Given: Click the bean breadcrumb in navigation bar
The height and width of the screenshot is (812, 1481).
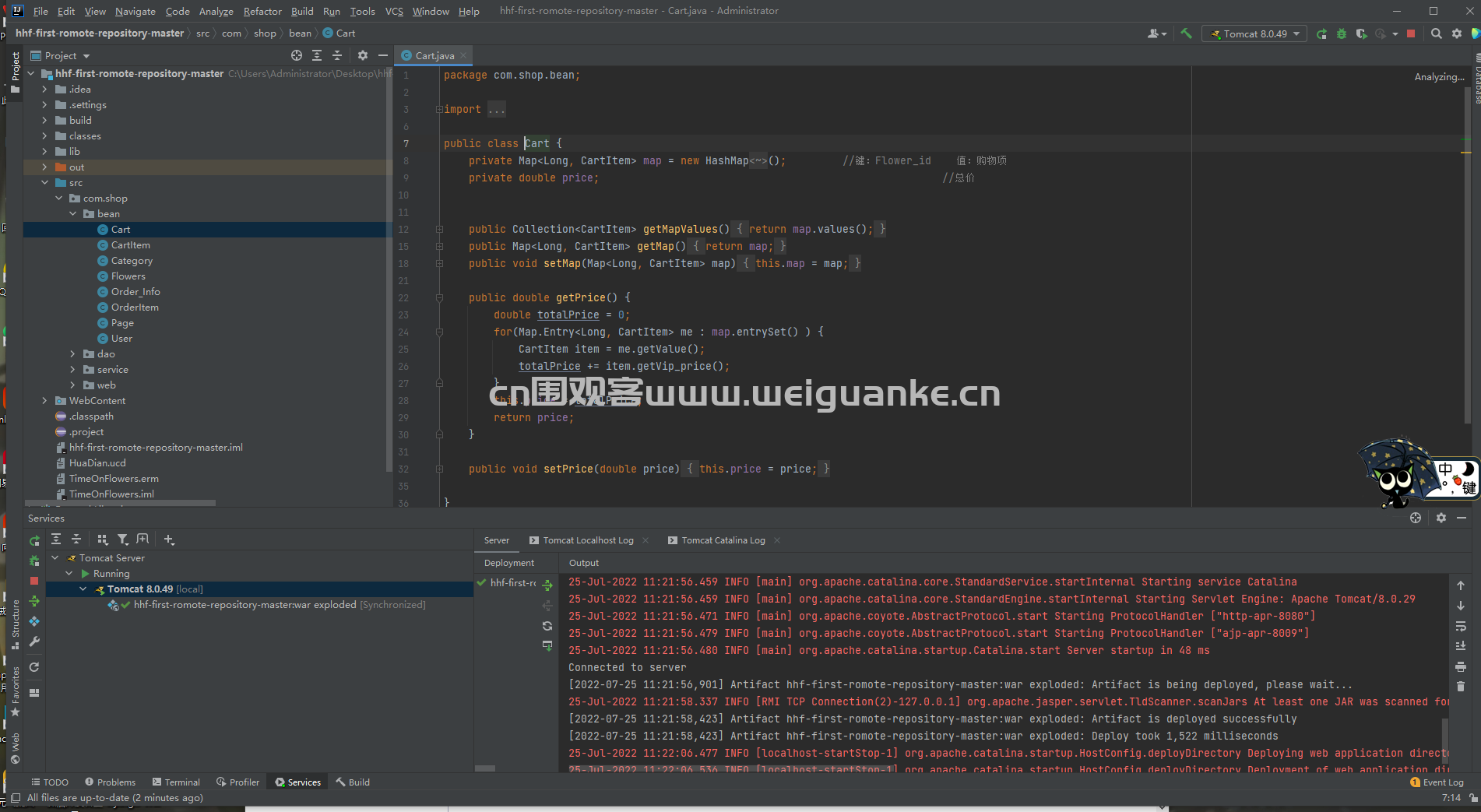Looking at the screenshot, I should tap(300, 33).
